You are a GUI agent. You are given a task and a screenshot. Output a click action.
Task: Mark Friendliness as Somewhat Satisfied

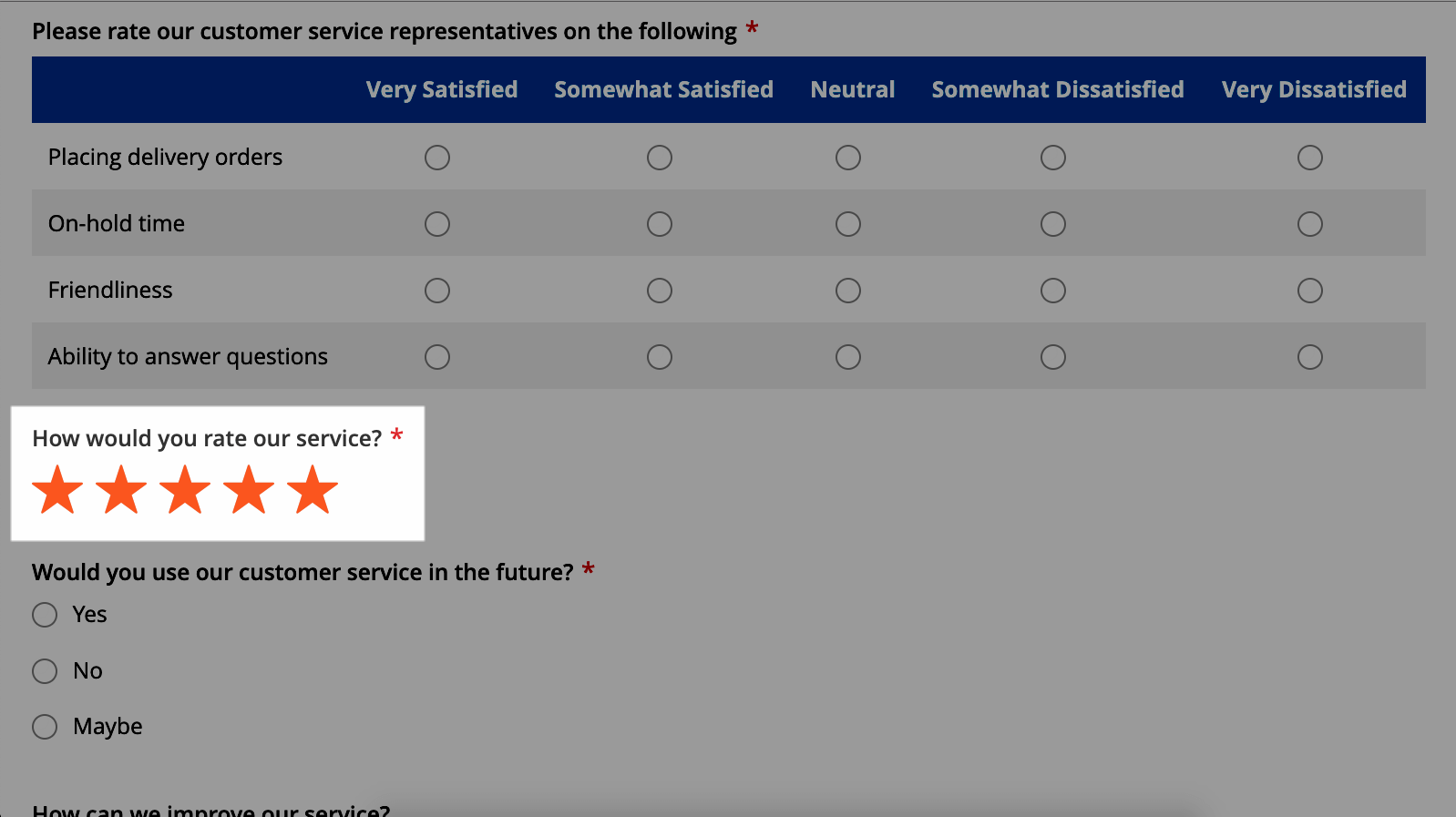660,291
